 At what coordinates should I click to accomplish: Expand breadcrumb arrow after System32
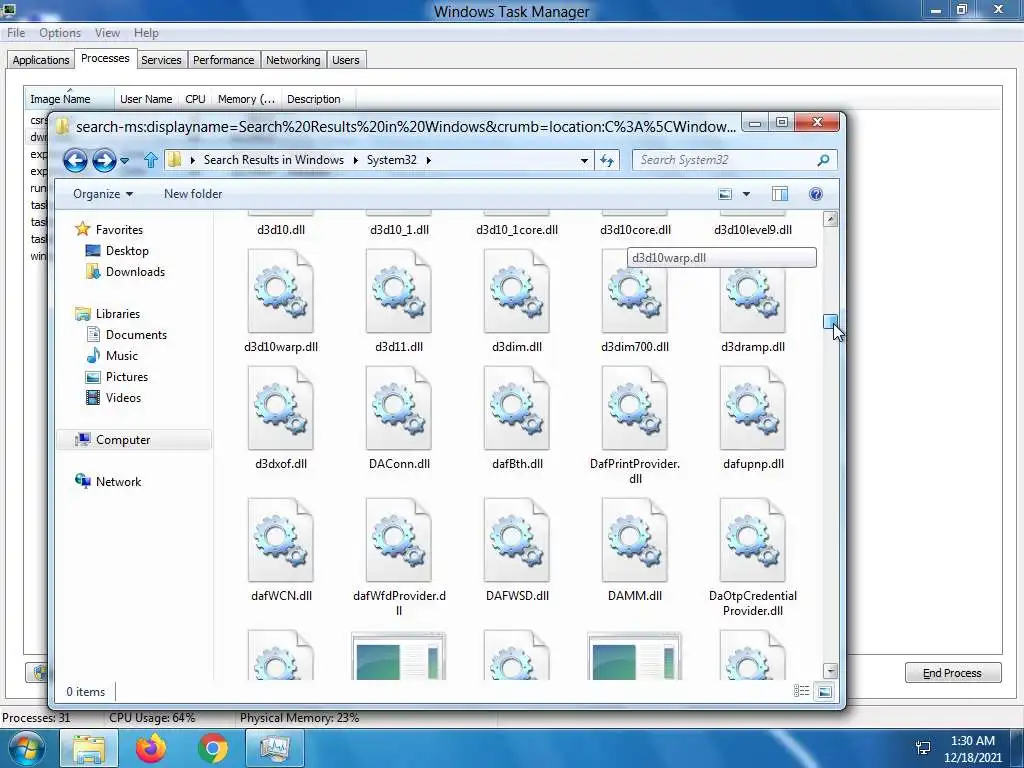[429, 161]
